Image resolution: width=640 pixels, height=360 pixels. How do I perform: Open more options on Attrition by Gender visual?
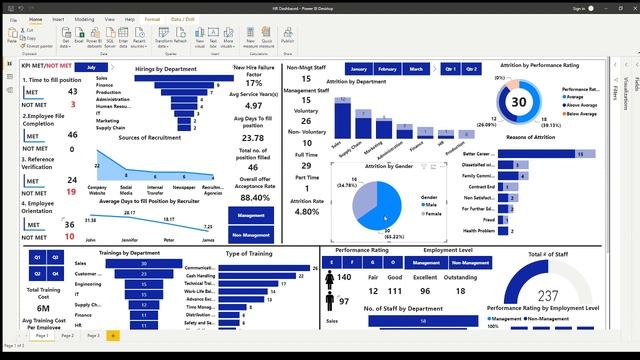click(x=442, y=166)
